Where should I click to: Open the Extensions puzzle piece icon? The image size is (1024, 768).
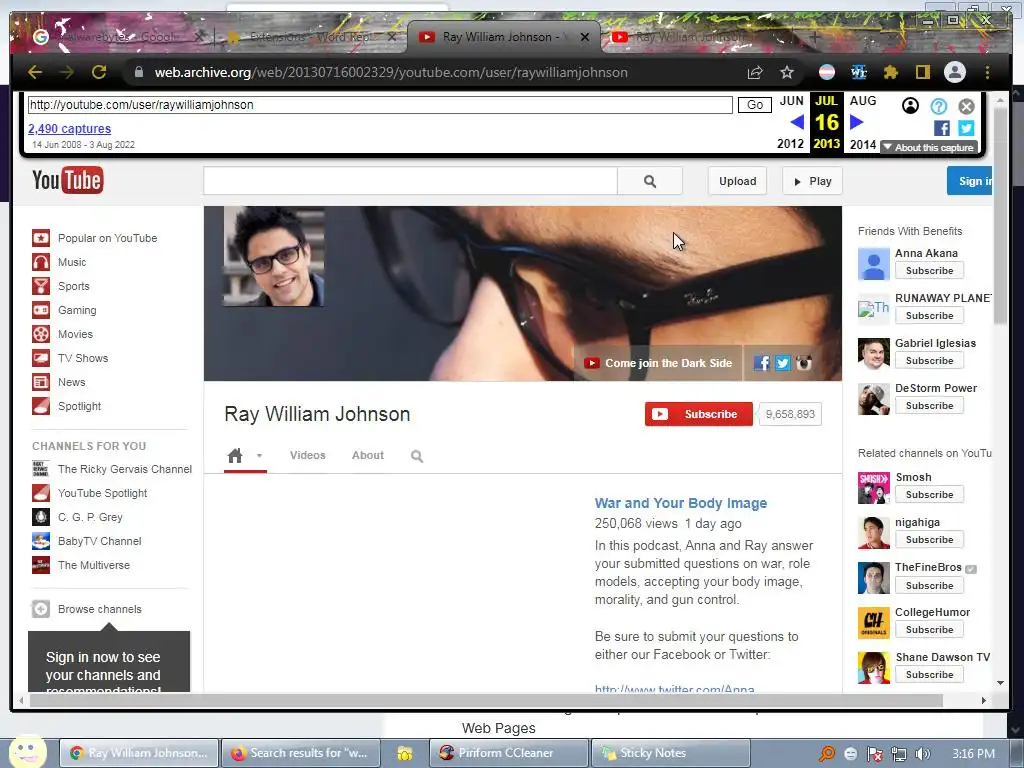(891, 72)
